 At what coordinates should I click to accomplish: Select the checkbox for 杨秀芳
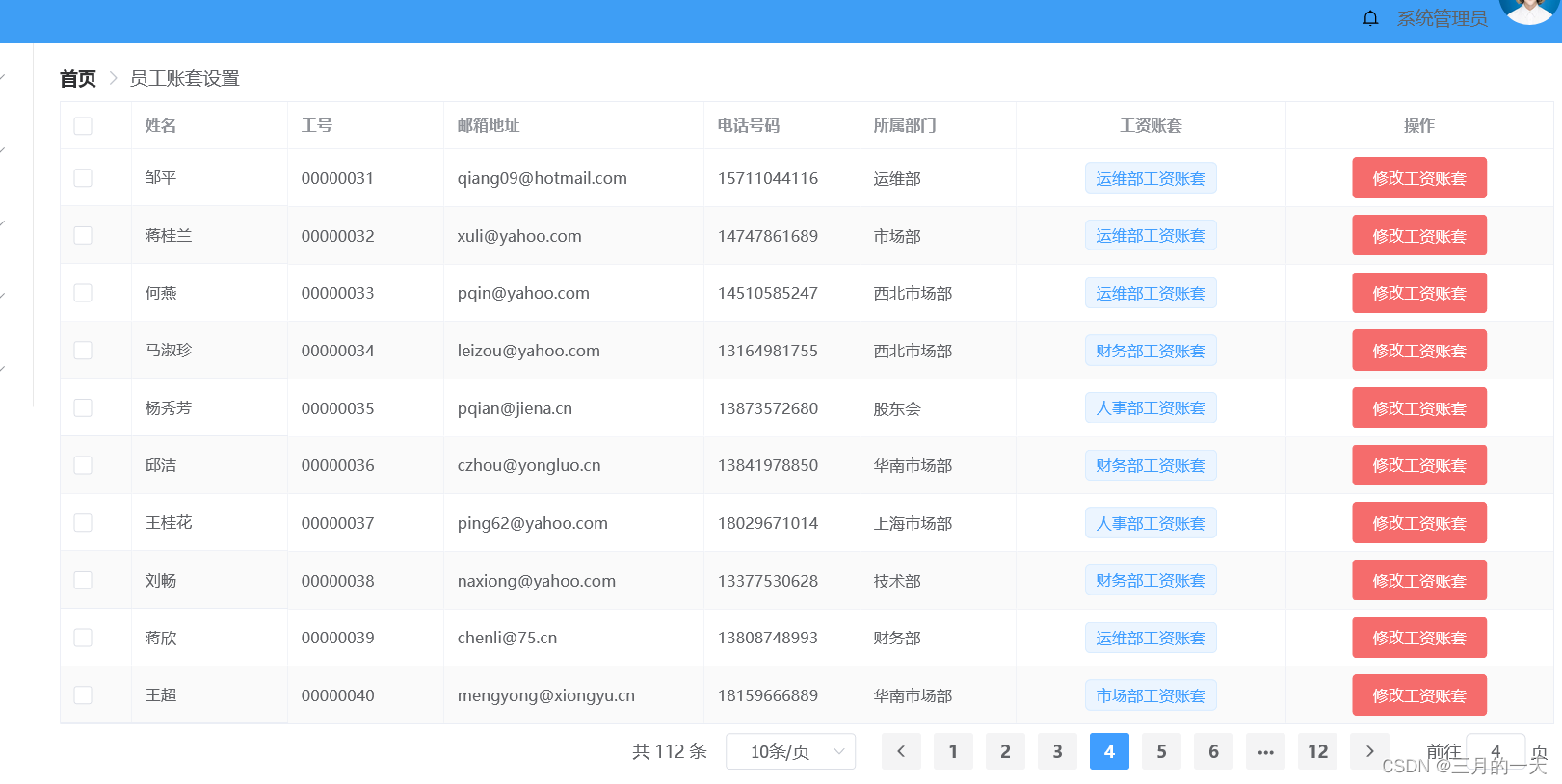[83, 407]
